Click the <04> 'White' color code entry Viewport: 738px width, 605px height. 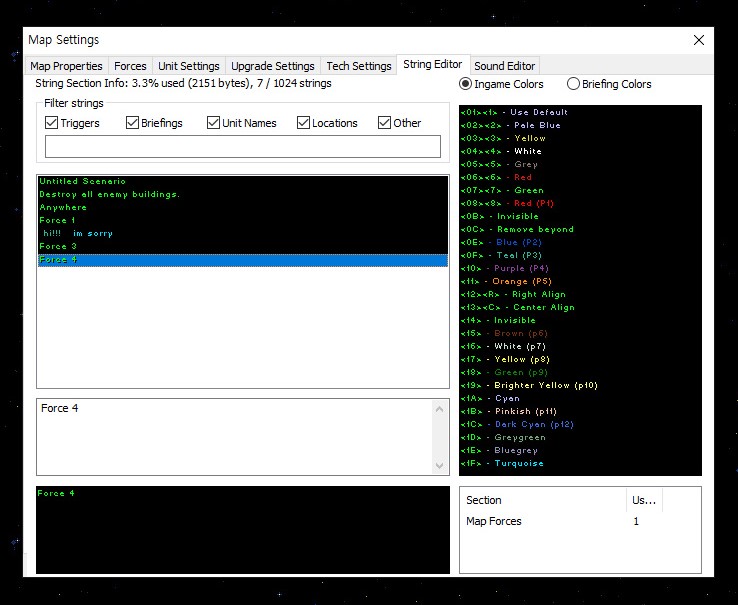(x=501, y=151)
